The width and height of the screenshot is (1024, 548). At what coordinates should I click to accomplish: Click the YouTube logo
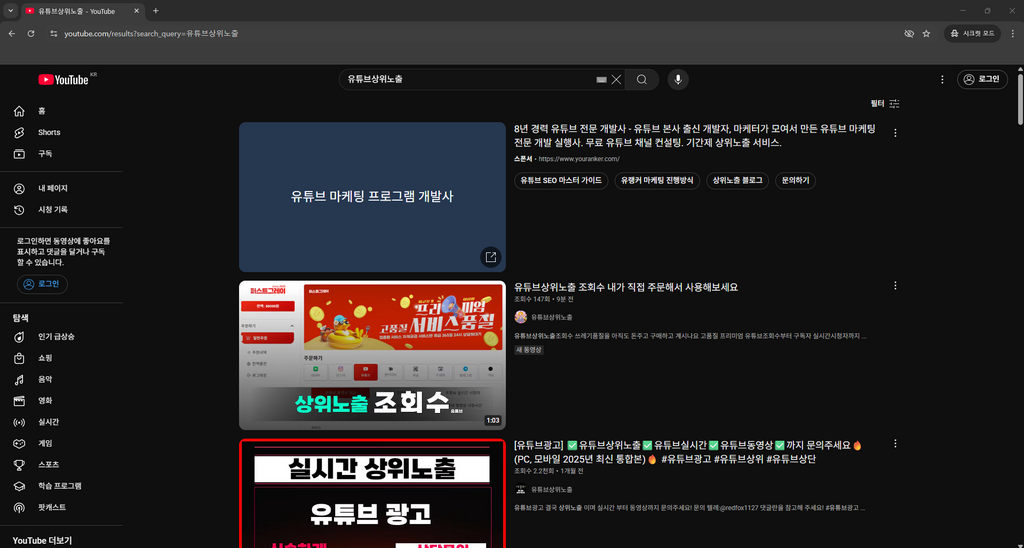[63, 80]
